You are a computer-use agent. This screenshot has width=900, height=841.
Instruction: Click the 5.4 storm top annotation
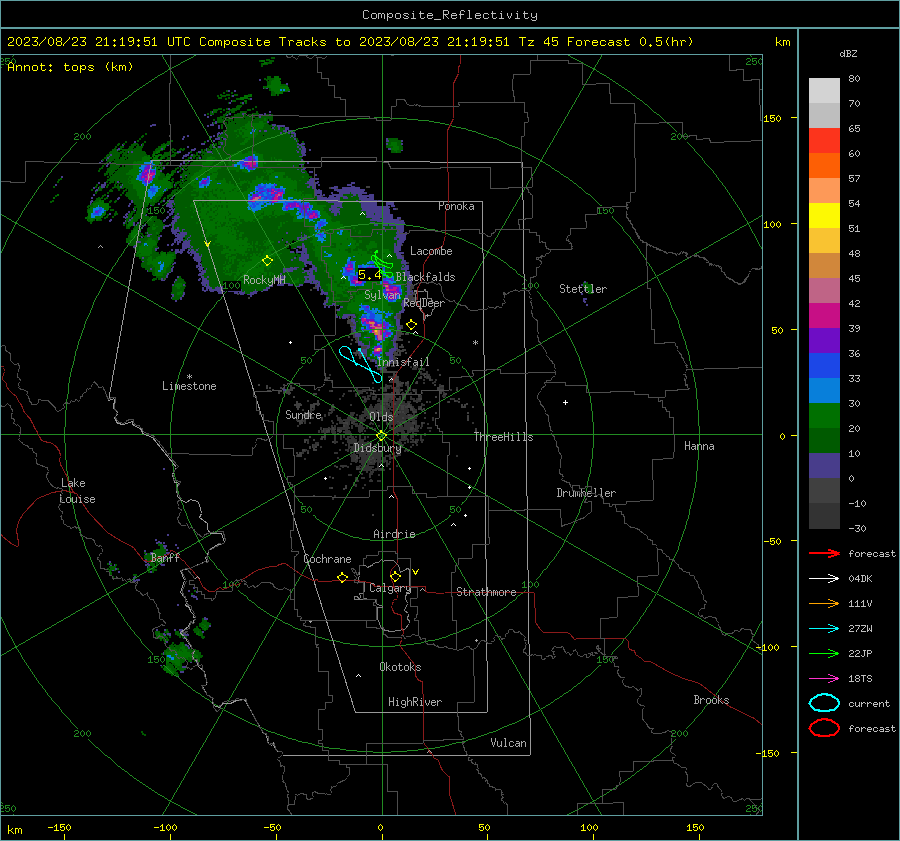[x=369, y=275]
